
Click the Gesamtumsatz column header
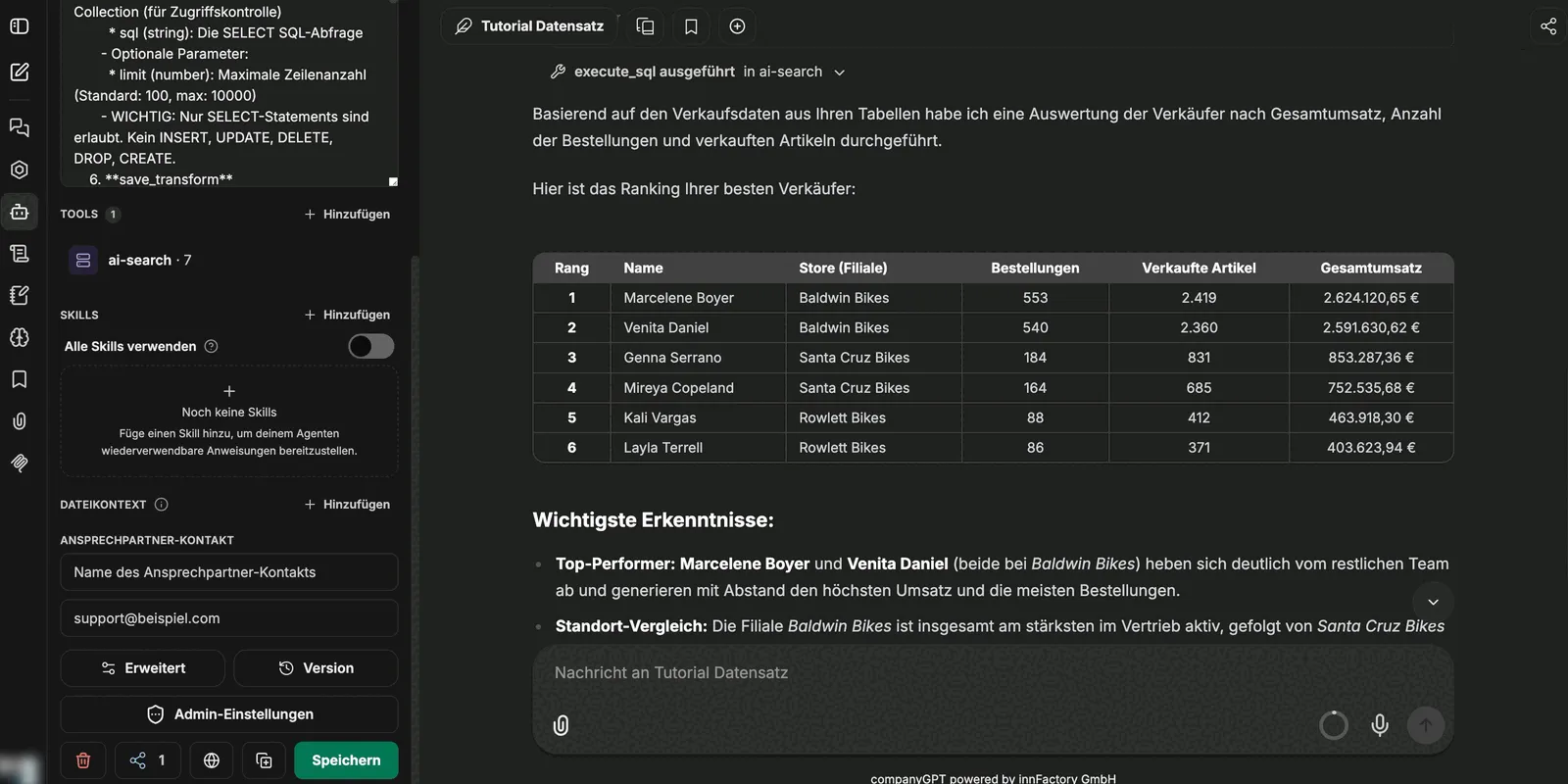1371,268
